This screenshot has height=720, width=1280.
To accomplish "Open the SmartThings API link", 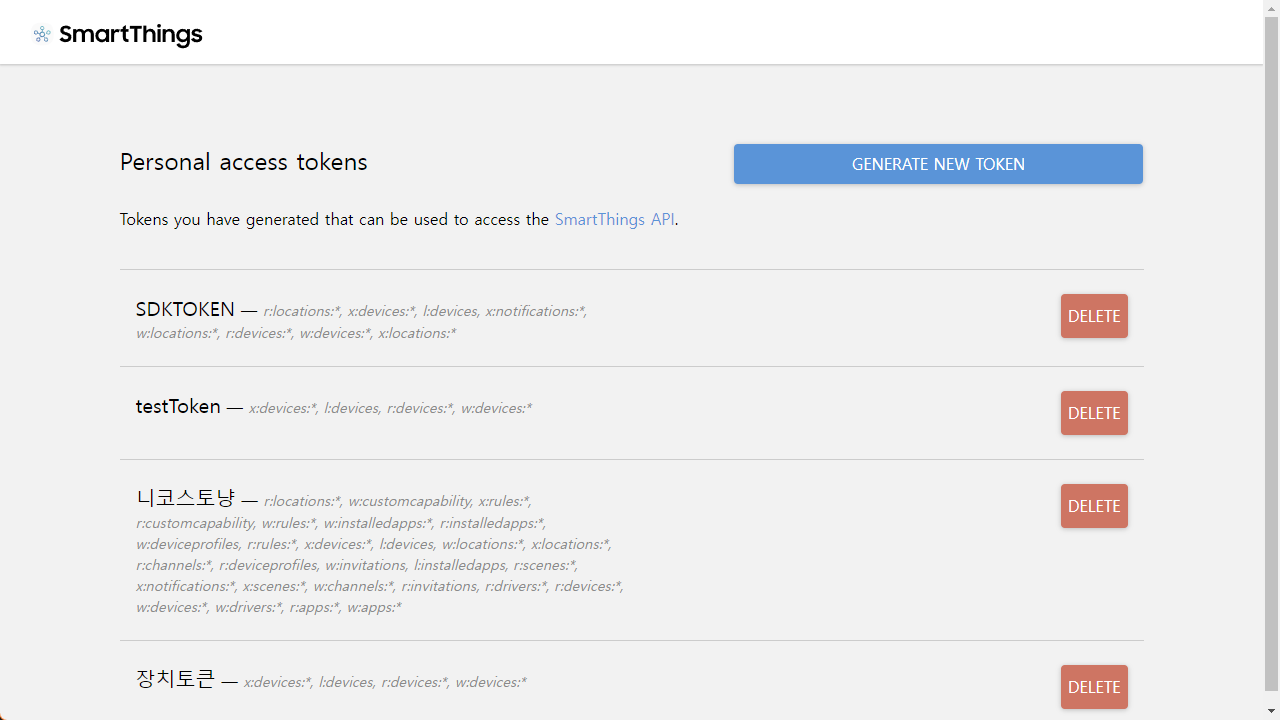I will pos(615,219).
